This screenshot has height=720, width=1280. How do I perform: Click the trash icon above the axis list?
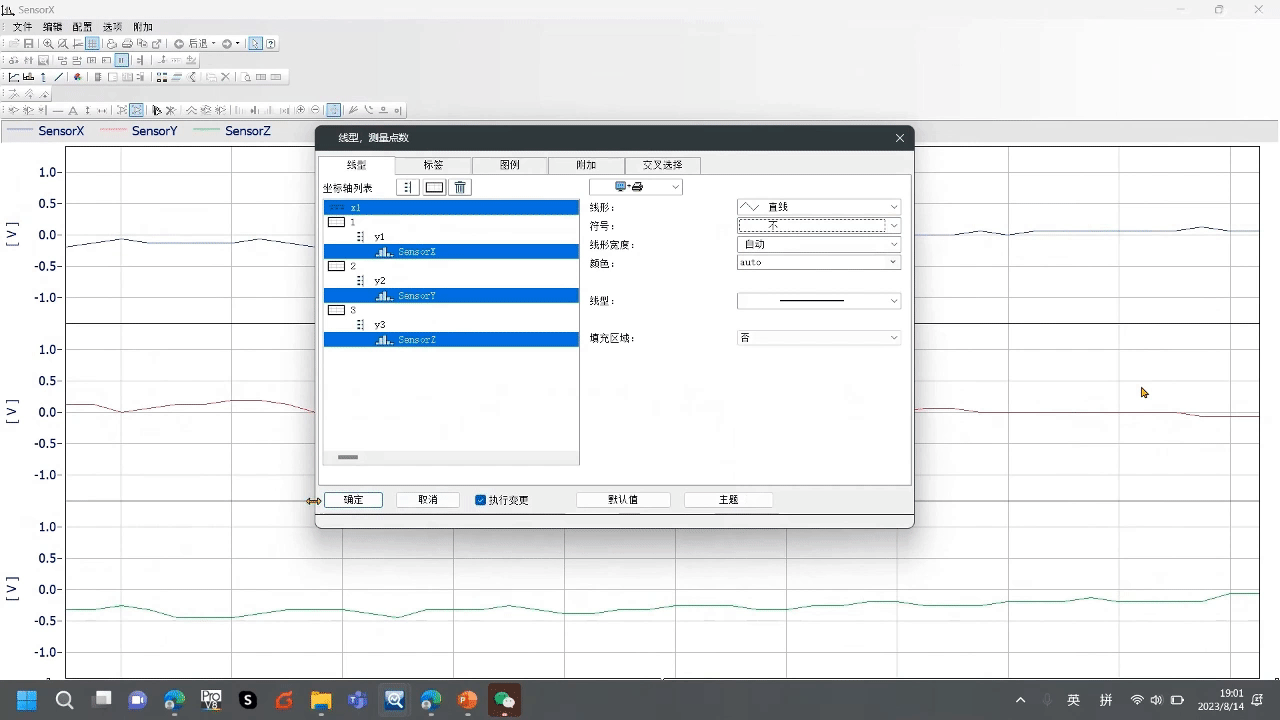coord(460,187)
